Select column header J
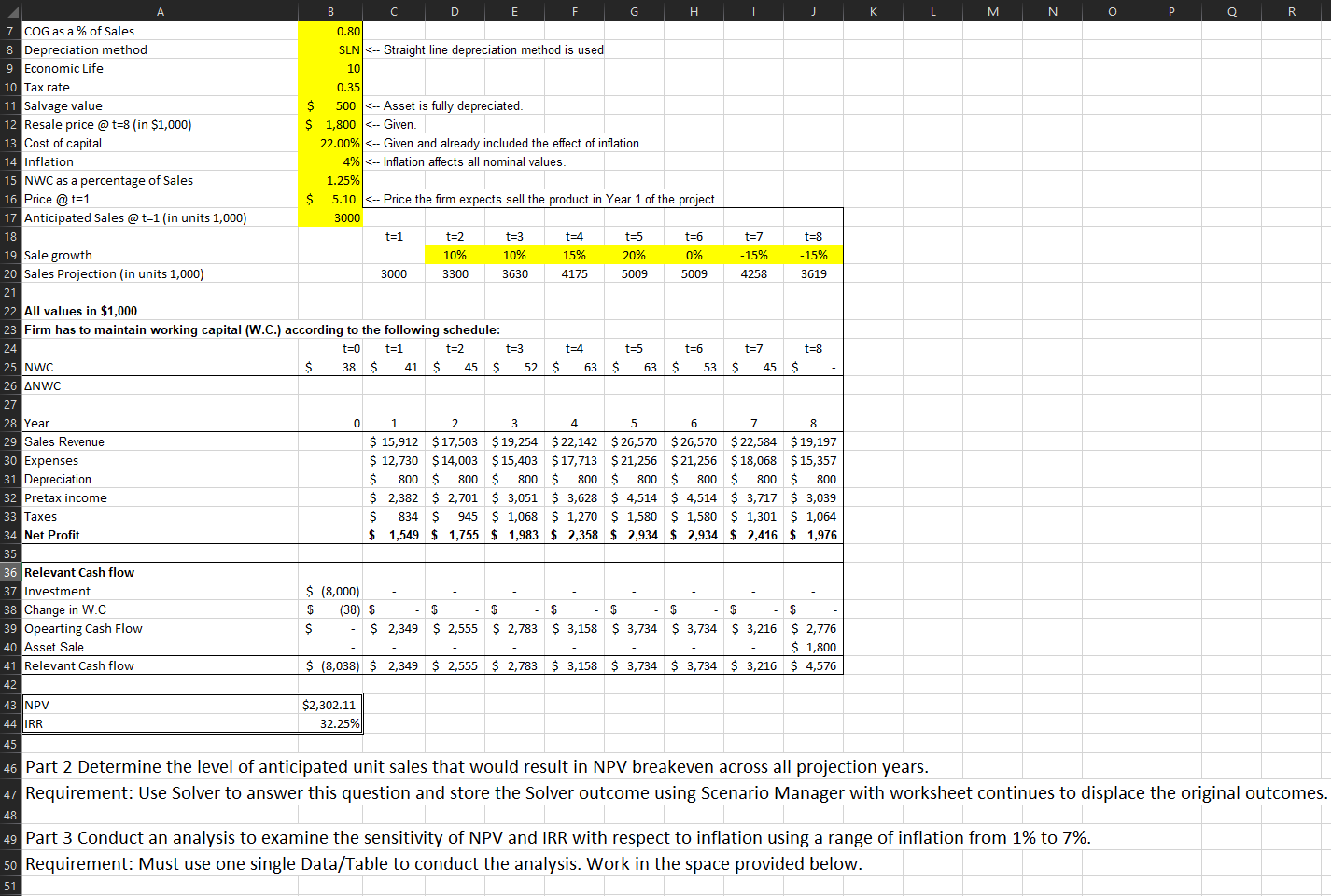The height and width of the screenshot is (896, 1331). pos(812,12)
